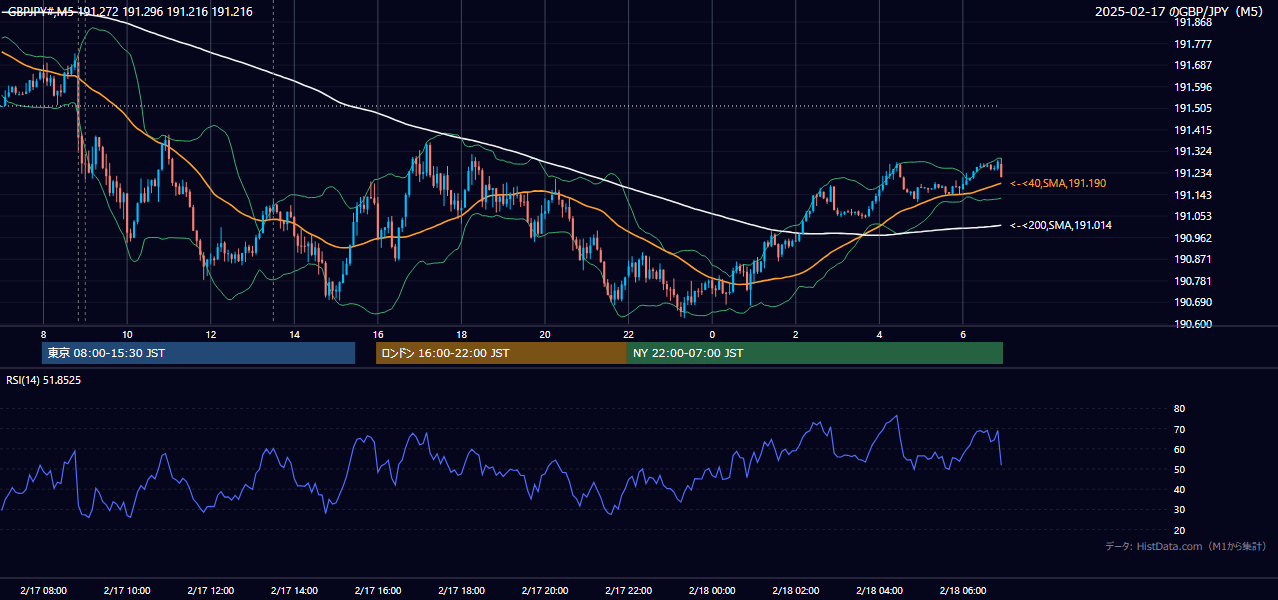Click the HistData.com data source credit
The height and width of the screenshot is (600, 1278).
[x=1185, y=546]
